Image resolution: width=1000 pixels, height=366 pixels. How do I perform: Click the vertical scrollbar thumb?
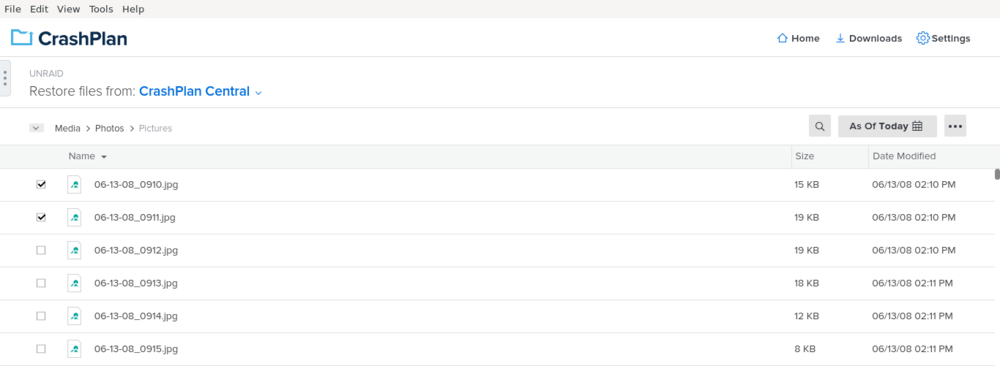pyautogui.click(x=997, y=175)
